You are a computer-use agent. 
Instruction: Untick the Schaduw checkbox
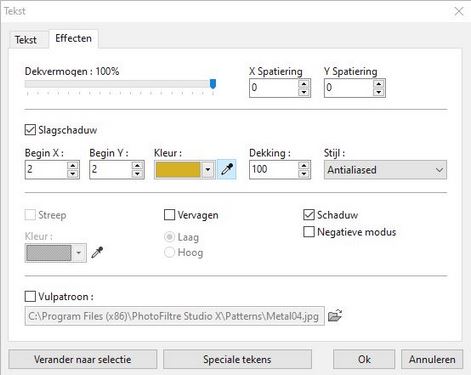pyautogui.click(x=309, y=215)
